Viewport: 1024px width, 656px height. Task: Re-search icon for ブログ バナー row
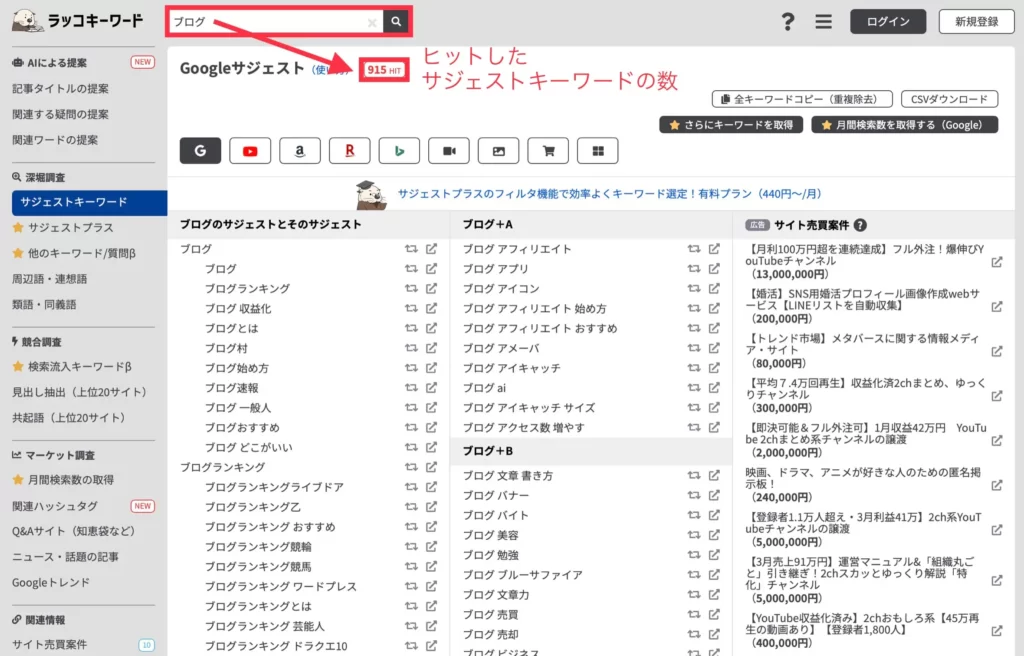694,495
